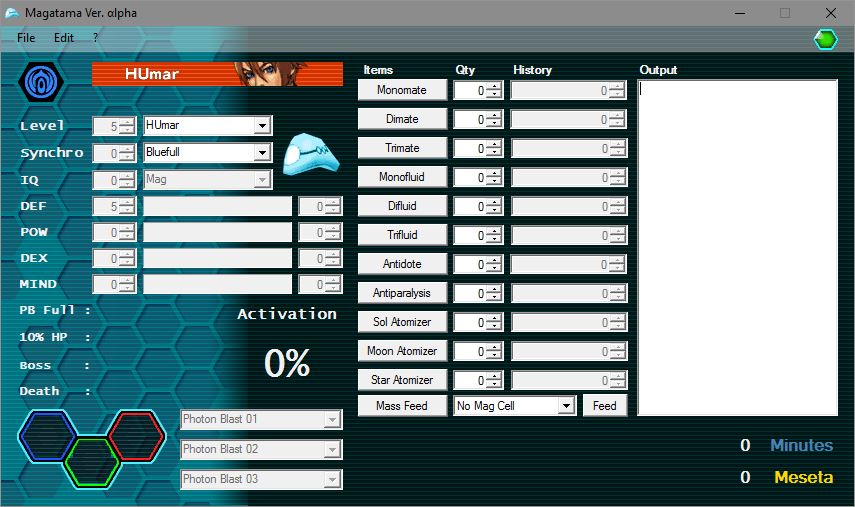
Task: Click the Trifluid button
Action: [x=402, y=234]
